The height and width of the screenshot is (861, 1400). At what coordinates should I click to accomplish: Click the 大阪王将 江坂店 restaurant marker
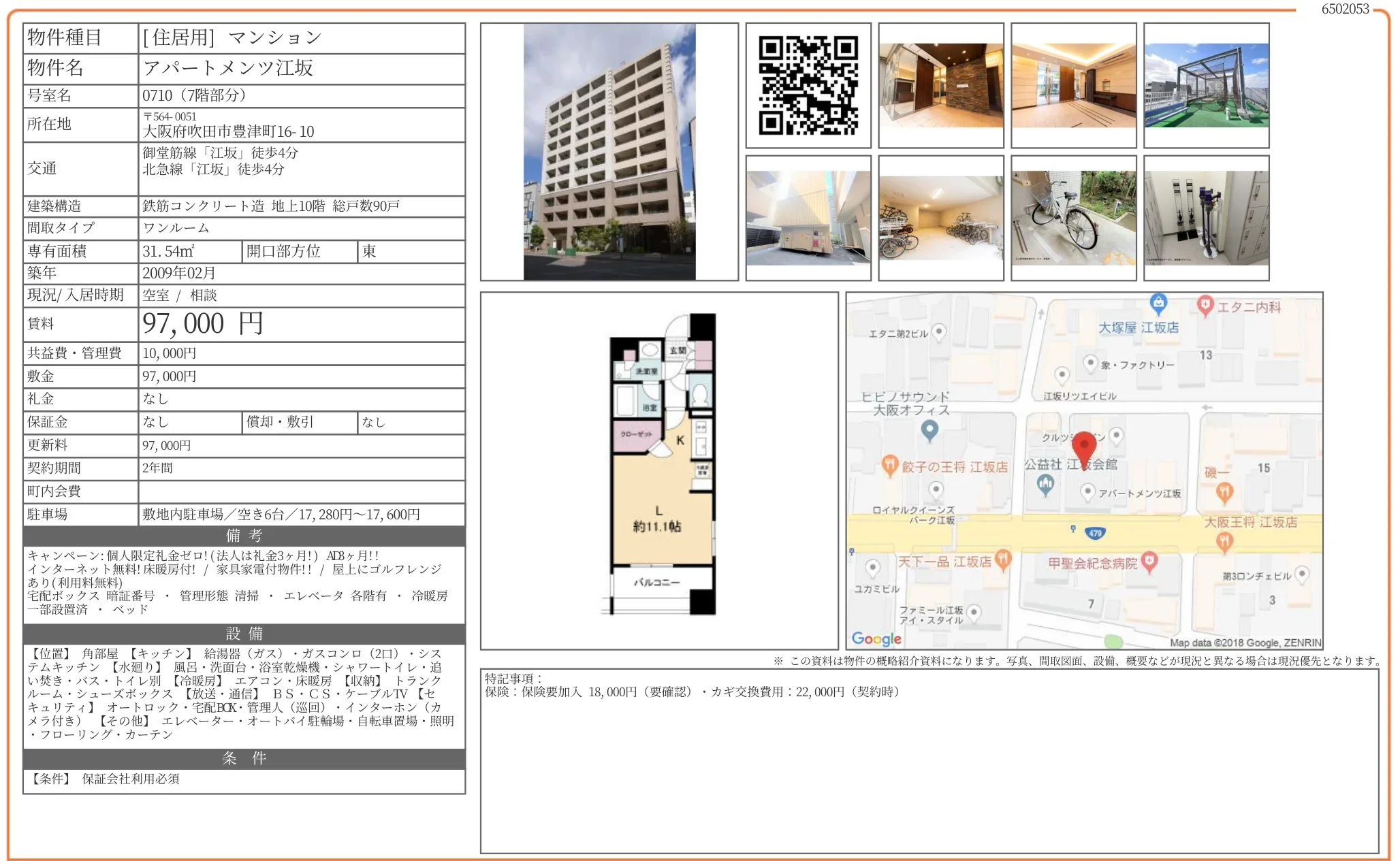(x=1224, y=541)
